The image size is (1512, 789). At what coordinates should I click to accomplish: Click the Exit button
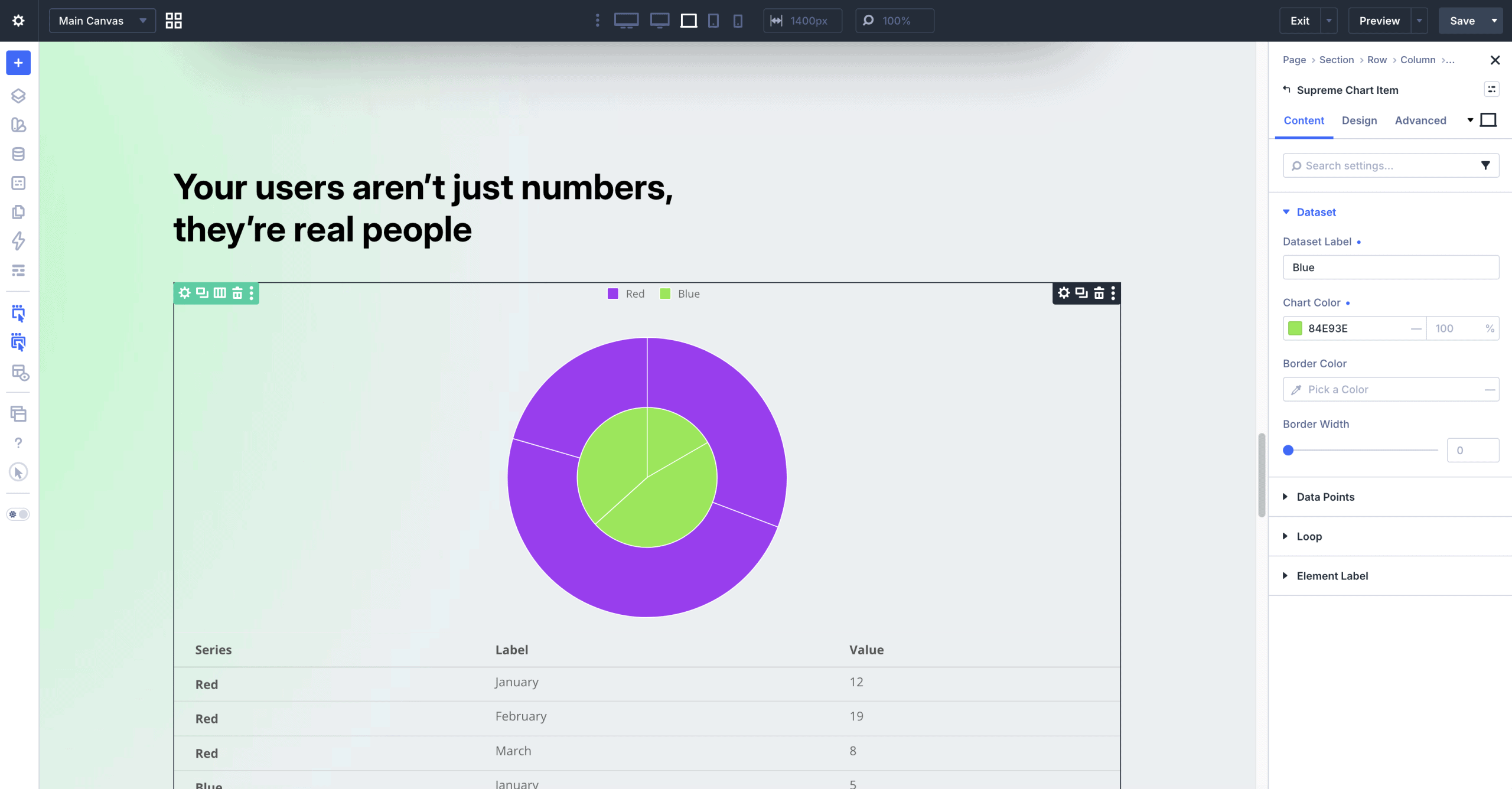1300,21
